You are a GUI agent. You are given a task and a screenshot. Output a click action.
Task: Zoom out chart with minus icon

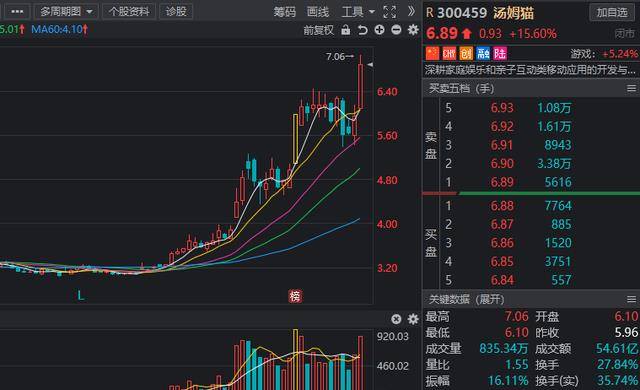coord(396,30)
